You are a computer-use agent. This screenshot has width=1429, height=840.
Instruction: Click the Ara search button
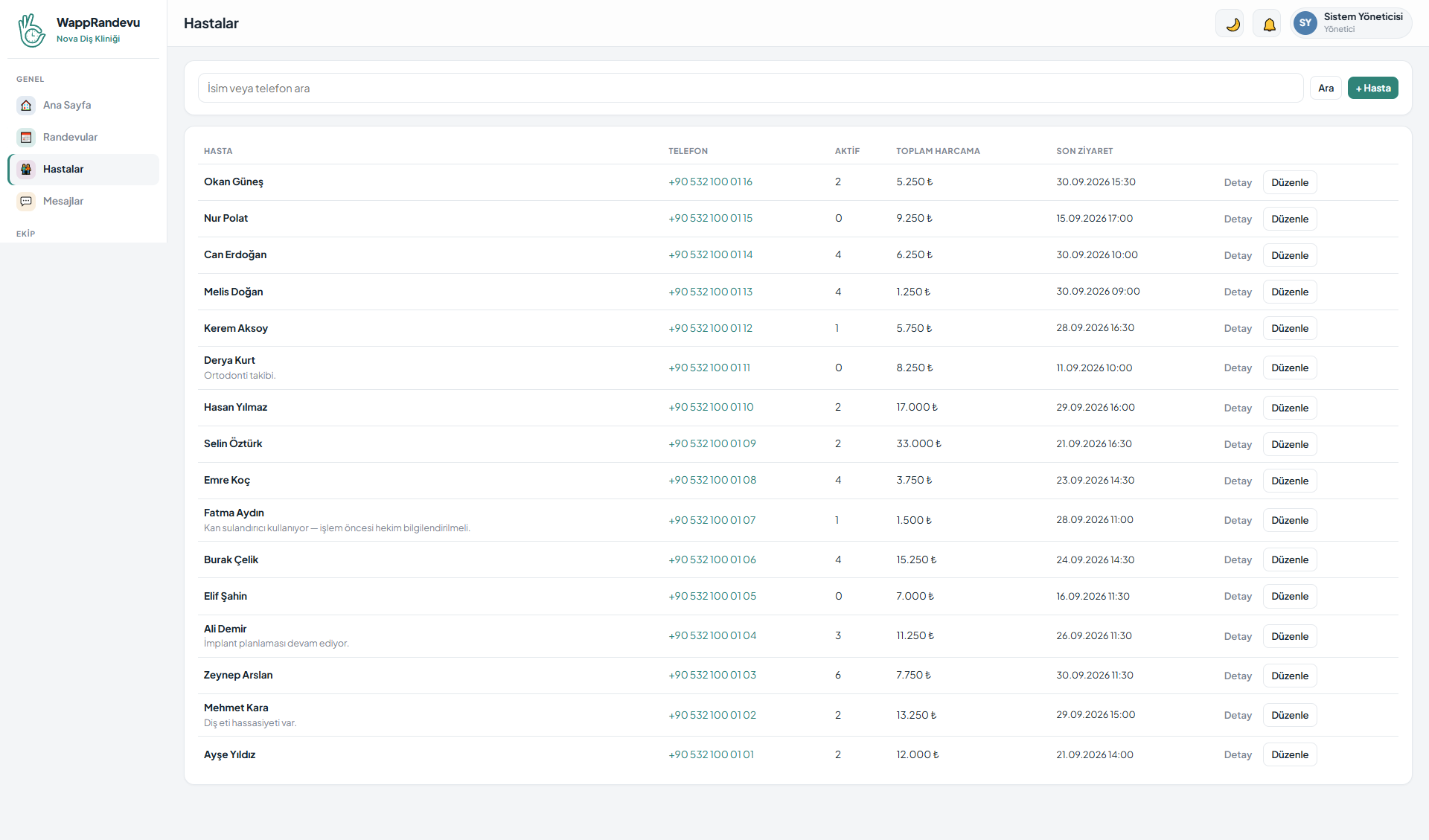(1326, 88)
